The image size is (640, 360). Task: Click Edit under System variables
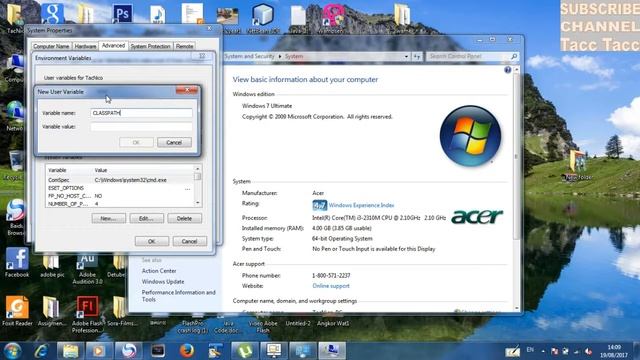147,218
